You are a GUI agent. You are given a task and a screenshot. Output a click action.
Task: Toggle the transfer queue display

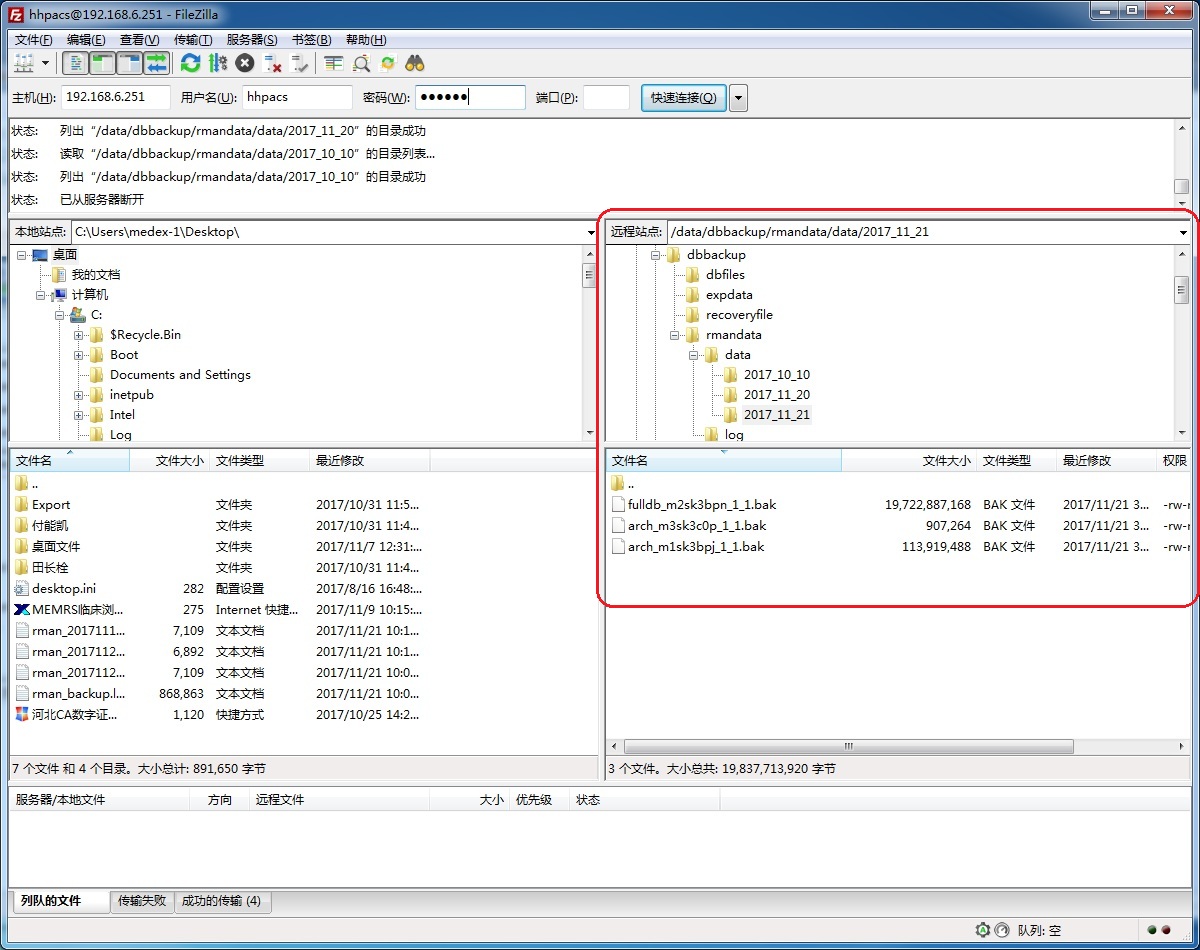pos(156,63)
